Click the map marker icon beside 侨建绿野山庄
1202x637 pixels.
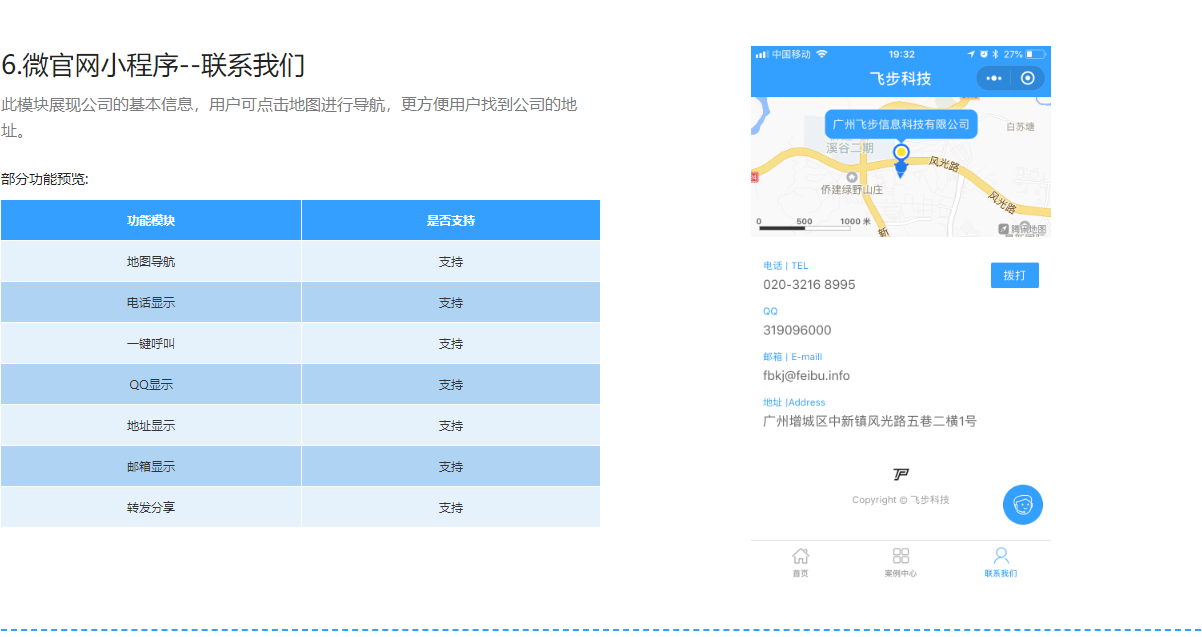pos(851,177)
